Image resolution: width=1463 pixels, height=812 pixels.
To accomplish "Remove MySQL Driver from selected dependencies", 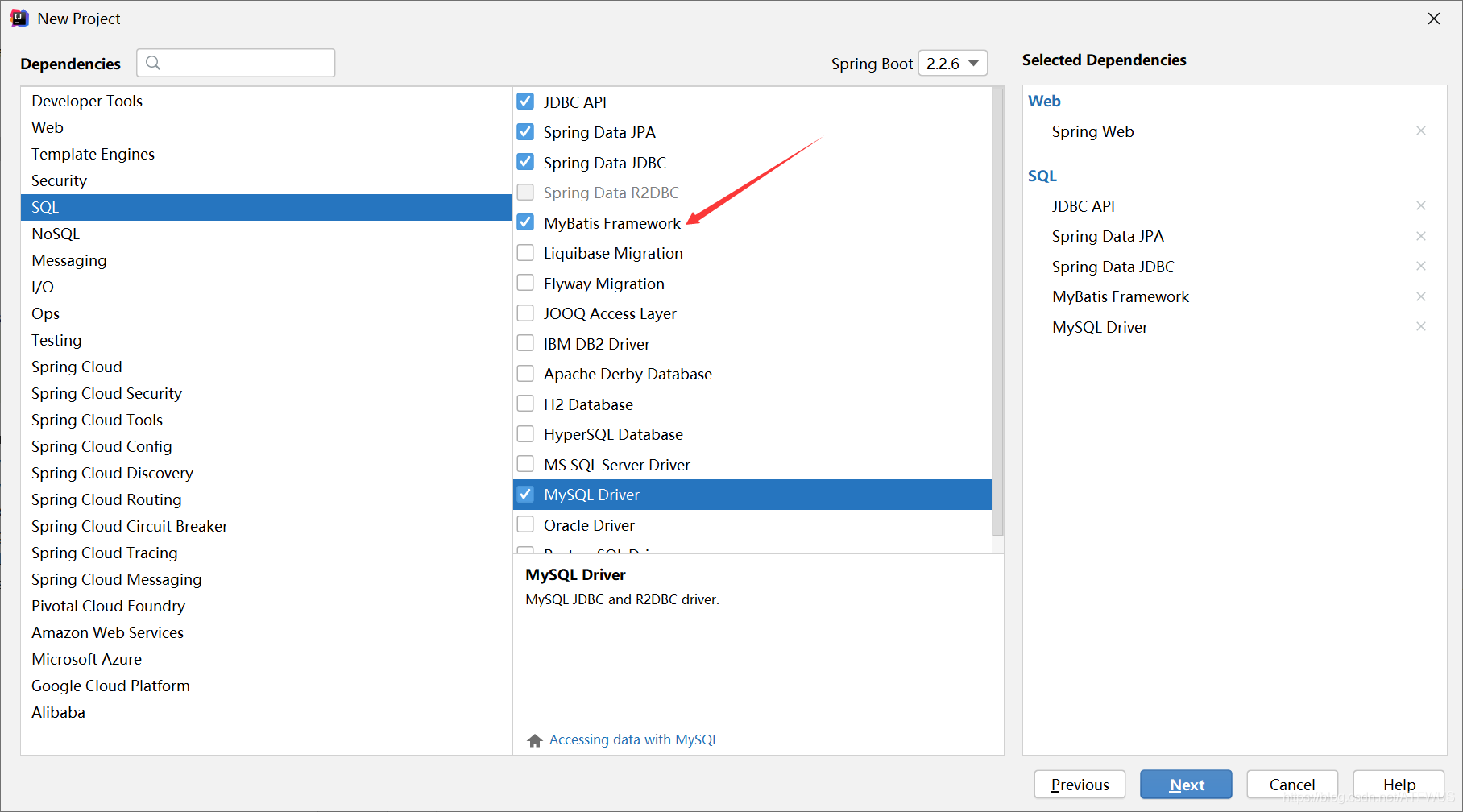I will tap(1421, 326).
